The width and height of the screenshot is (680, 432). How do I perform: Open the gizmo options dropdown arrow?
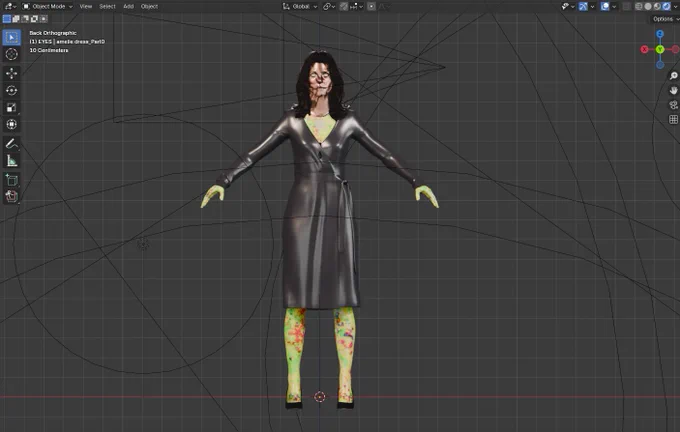pyautogui.click(x=592, y=6)
